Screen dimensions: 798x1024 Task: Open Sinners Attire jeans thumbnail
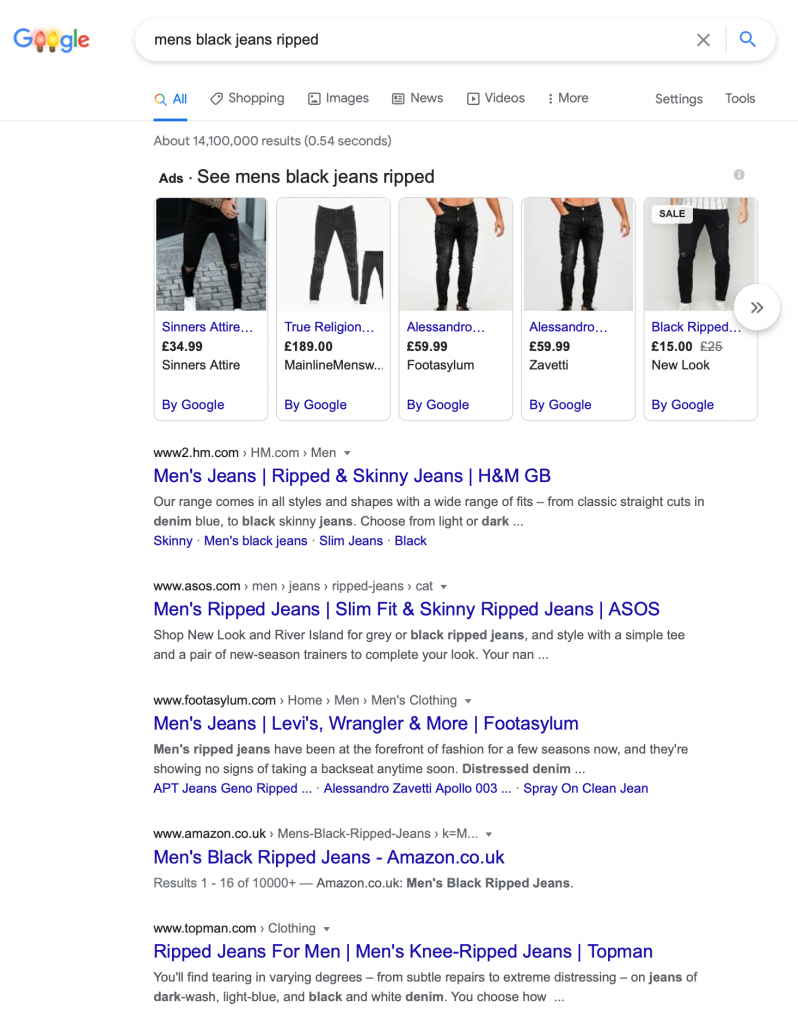pyautogui.click(x=211, y=255)
